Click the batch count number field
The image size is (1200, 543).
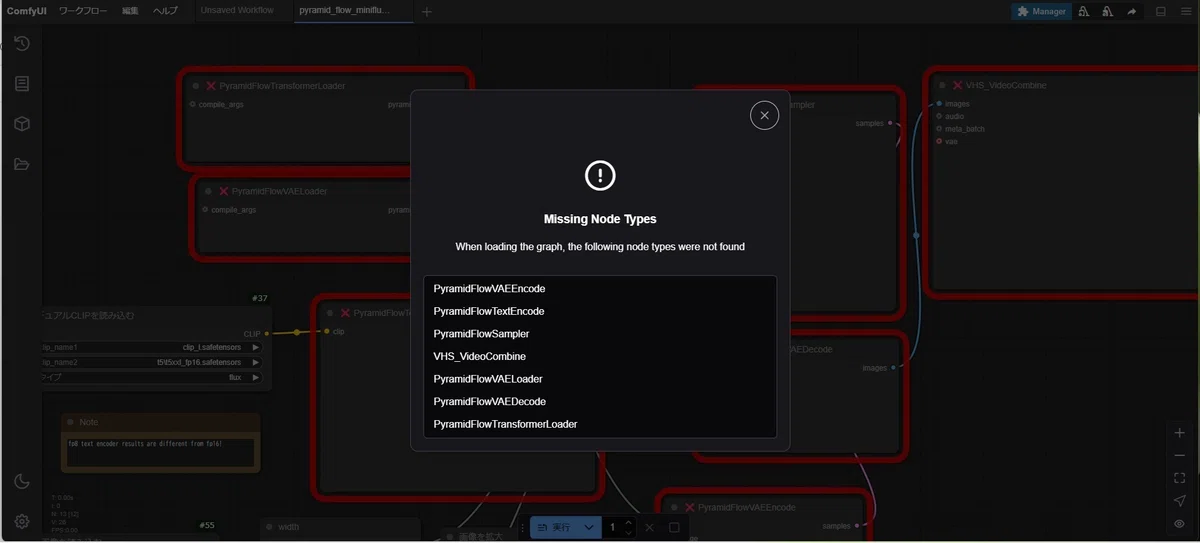tap(613, 527)
